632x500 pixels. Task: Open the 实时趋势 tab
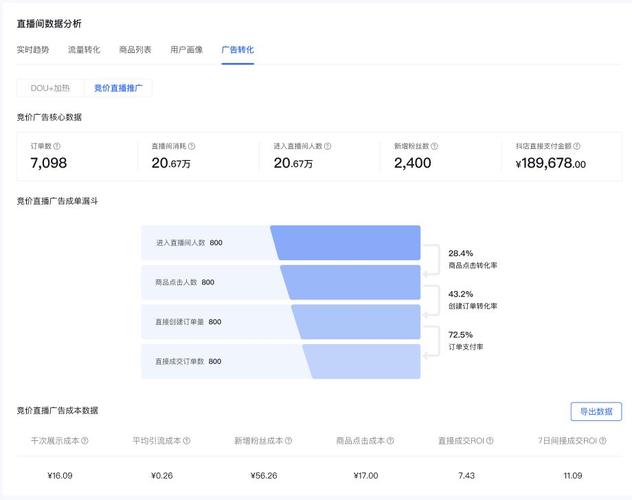point(33,50)
